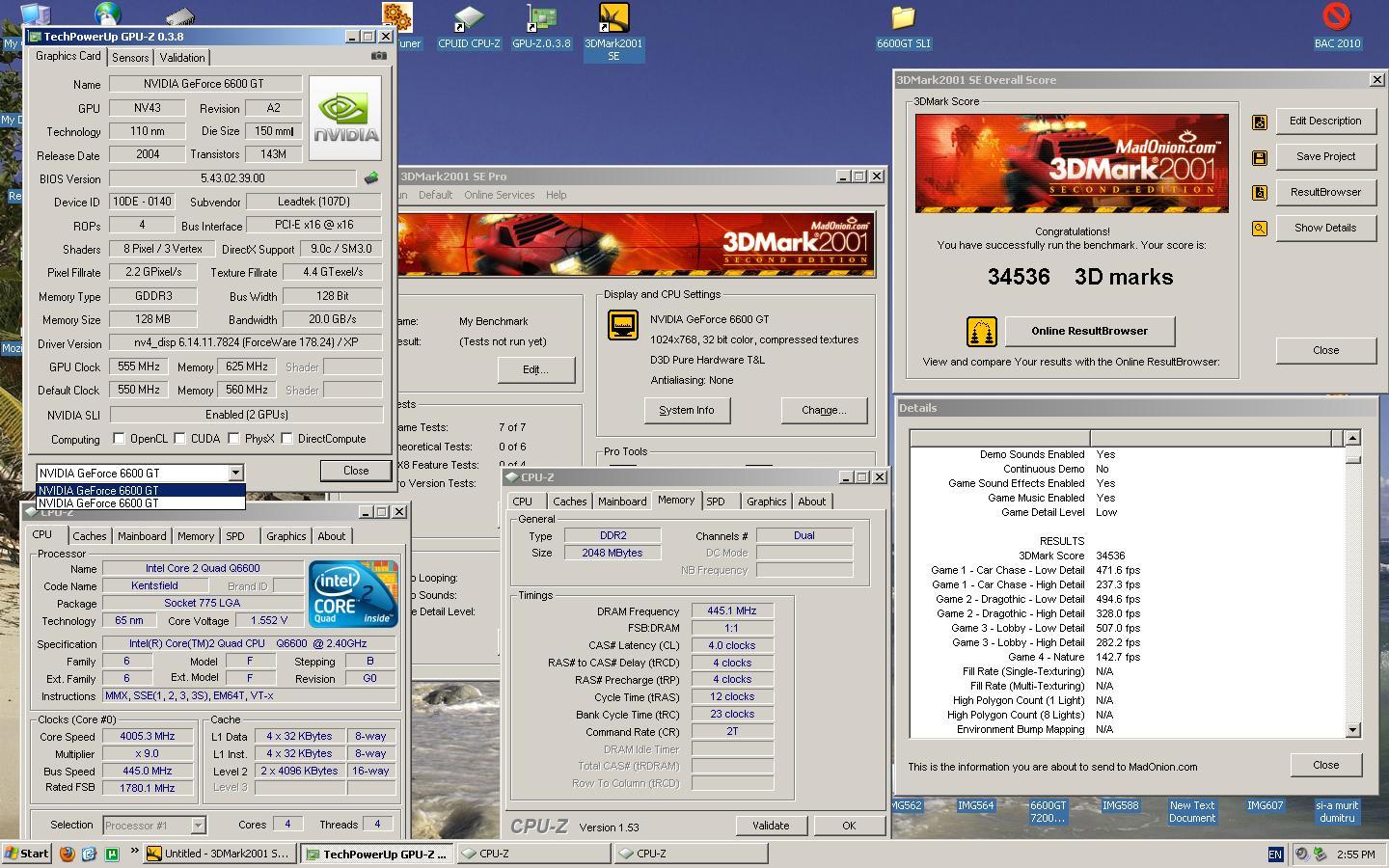Click OK in the CPU-Z memory window

(x=849, y=826)
